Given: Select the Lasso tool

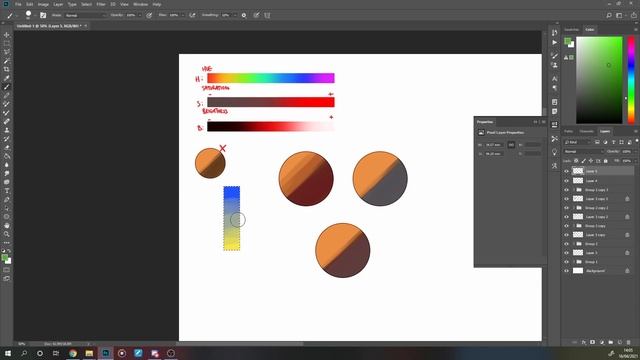Looking at the screenshot, I should (x=7, y=52).
